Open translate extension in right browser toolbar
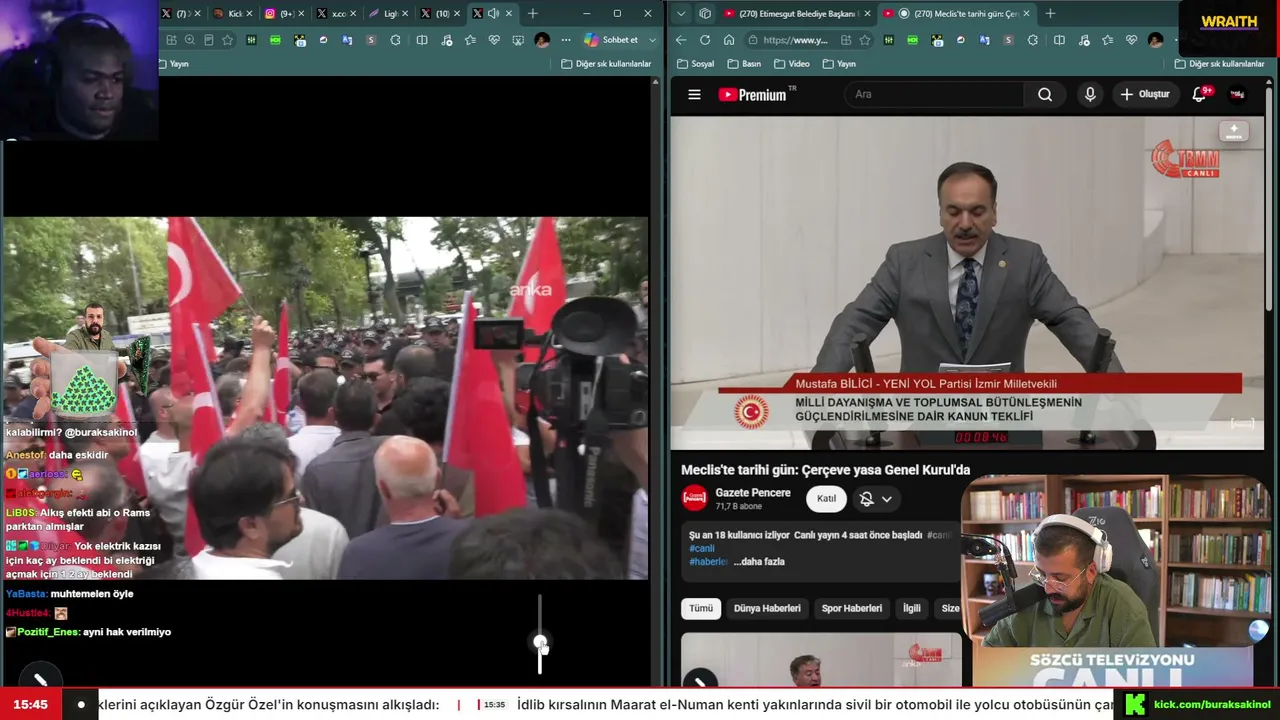1280x720 pixels. [x=986, y=40]
